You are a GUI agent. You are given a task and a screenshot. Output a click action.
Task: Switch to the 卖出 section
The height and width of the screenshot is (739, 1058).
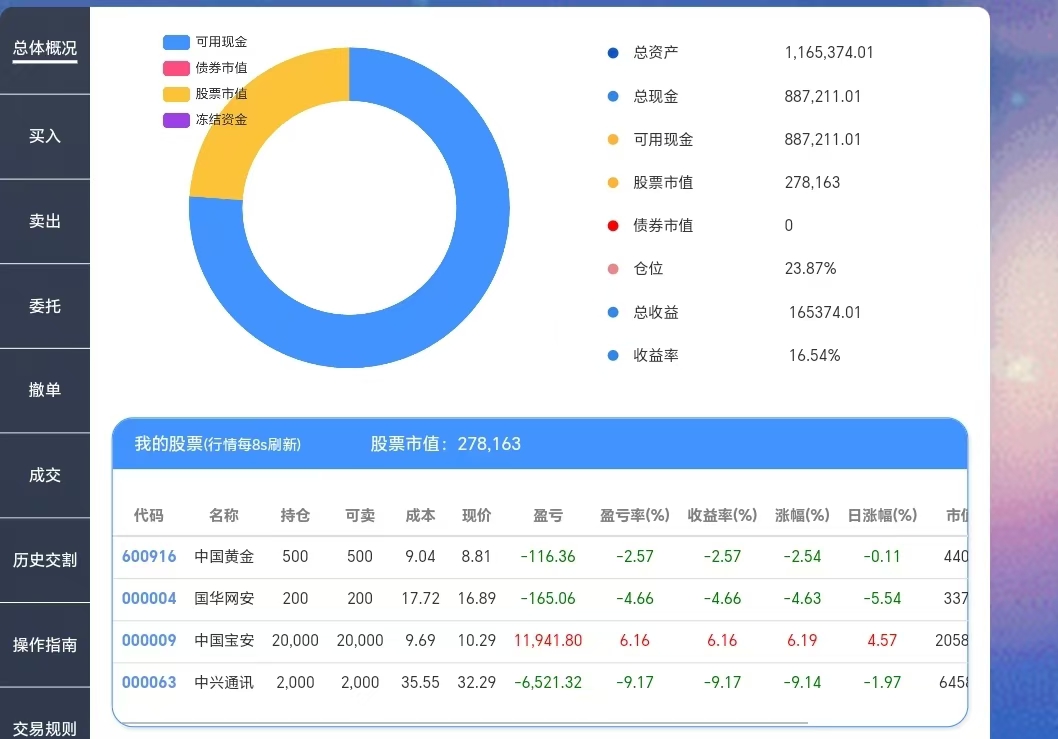click(44, 221)
